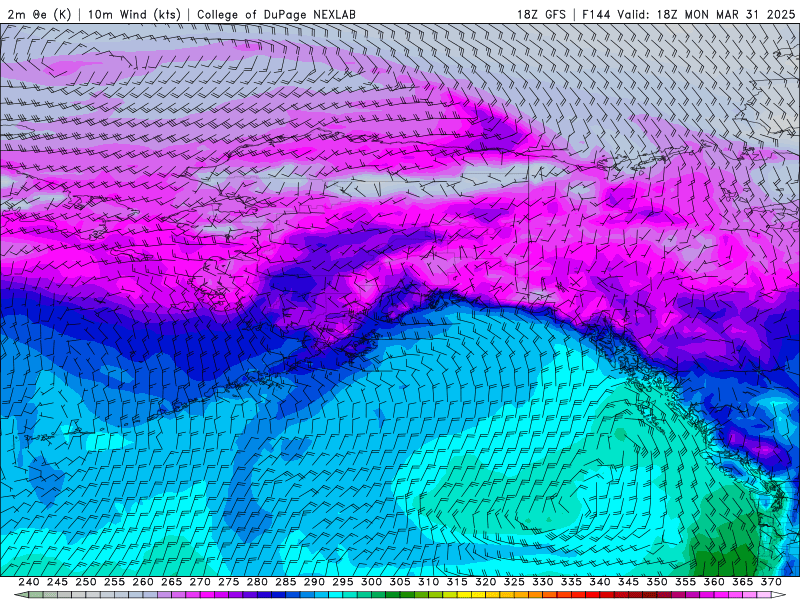This screenshot has height=600, width=800.
Task: Click the 280 legend number
Action: (257, 582)
